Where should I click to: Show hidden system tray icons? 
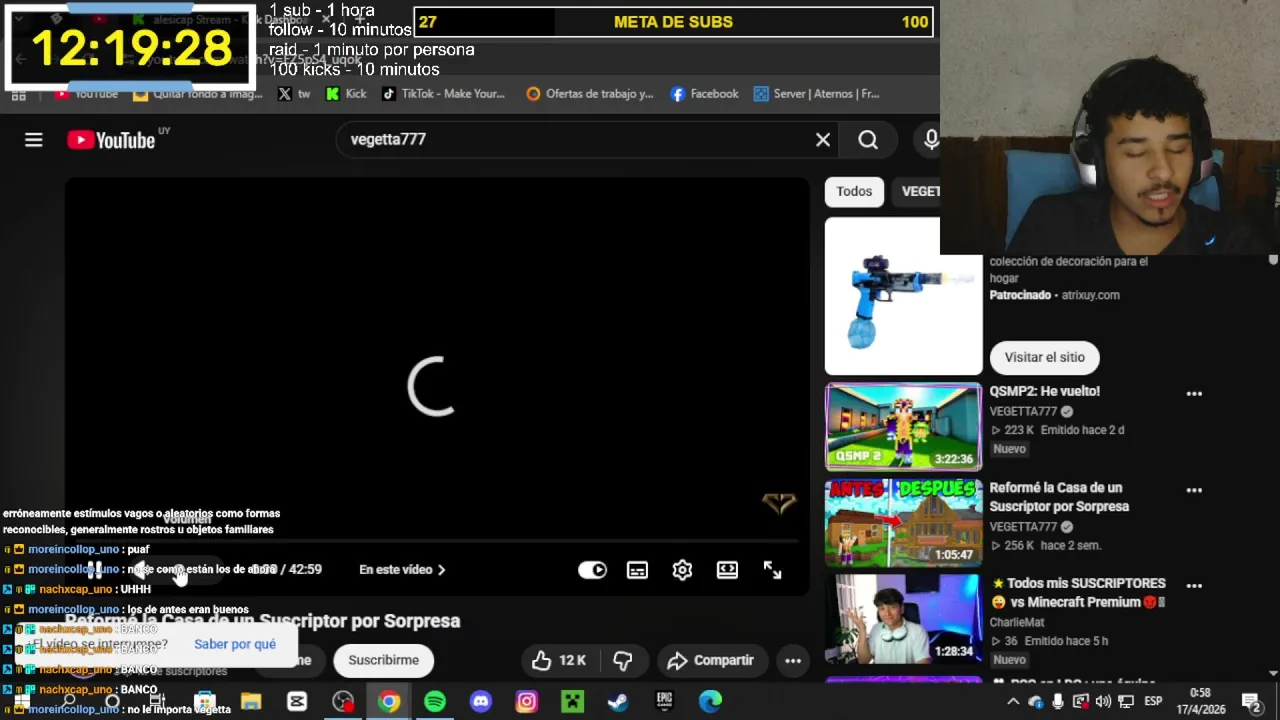[1013, 702]
